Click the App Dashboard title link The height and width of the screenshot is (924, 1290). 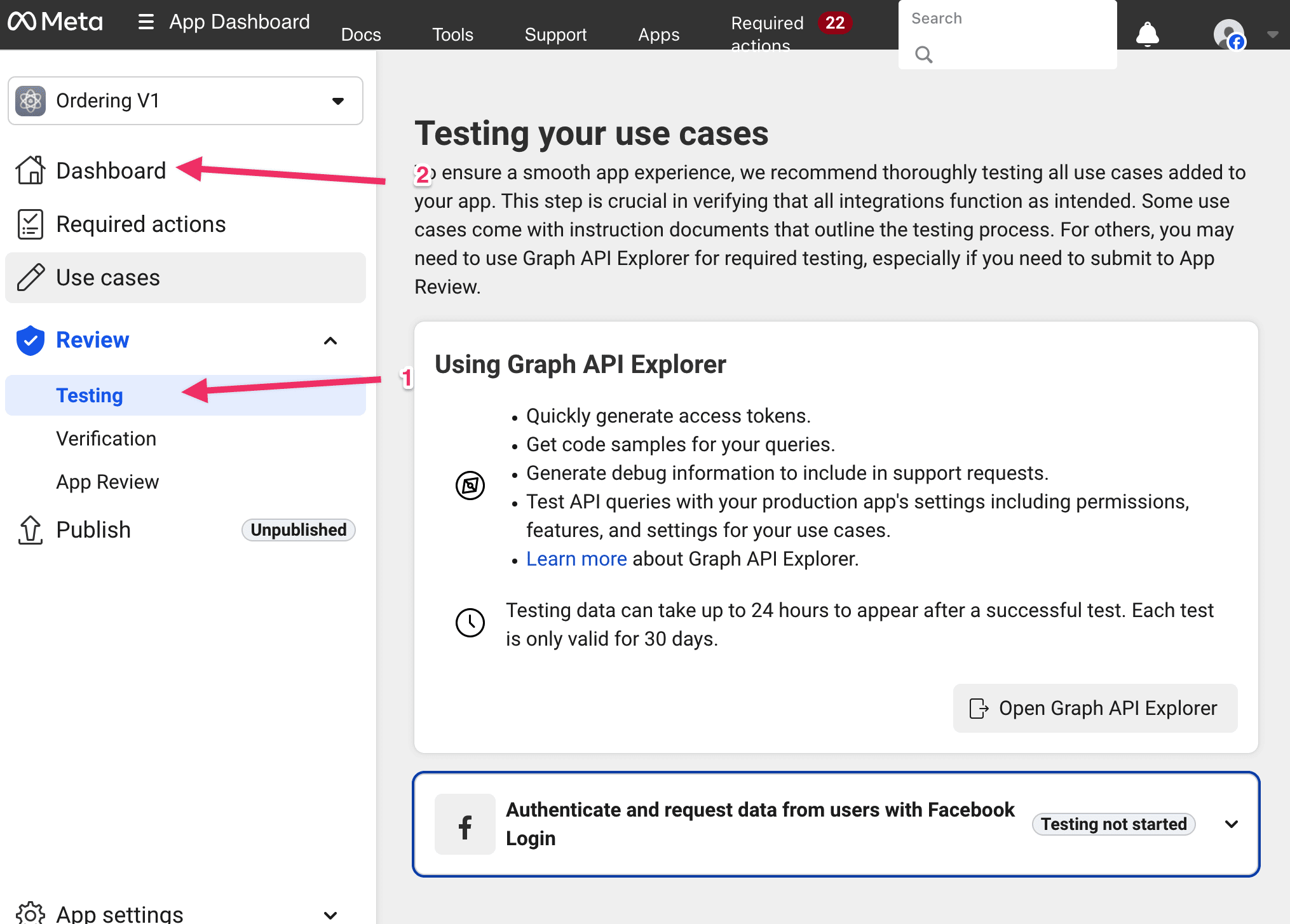(240, 22)
